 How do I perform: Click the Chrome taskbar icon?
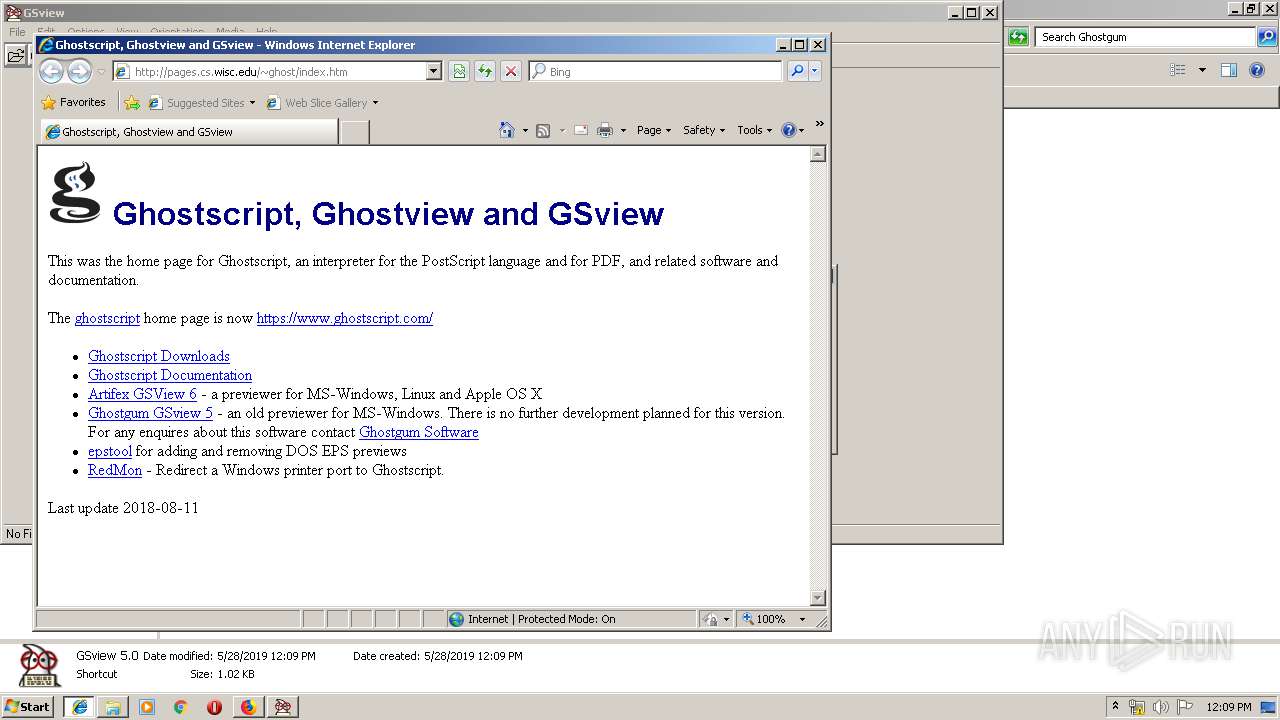pyautogui.click(x=180, y=707)
